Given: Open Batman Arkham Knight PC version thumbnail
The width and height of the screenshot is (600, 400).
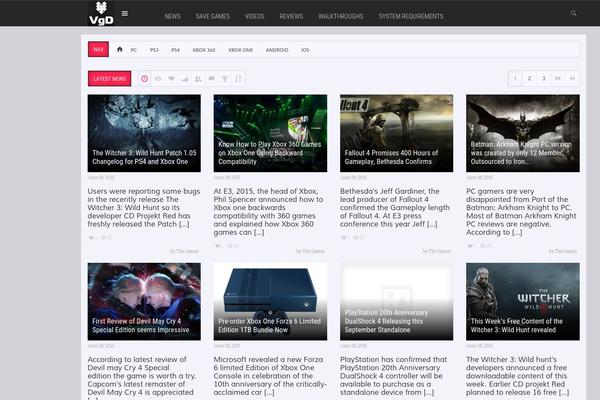Looking at the screenshot, I should coord(523,133).
